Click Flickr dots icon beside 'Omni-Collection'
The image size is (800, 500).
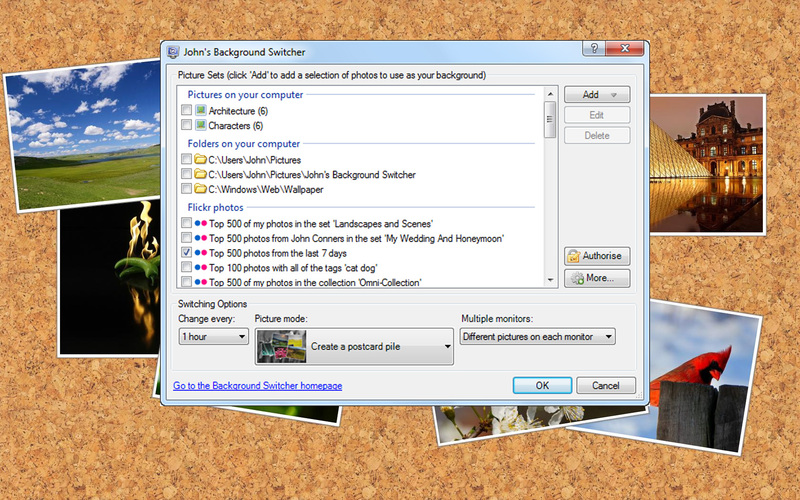coord(201,282)
